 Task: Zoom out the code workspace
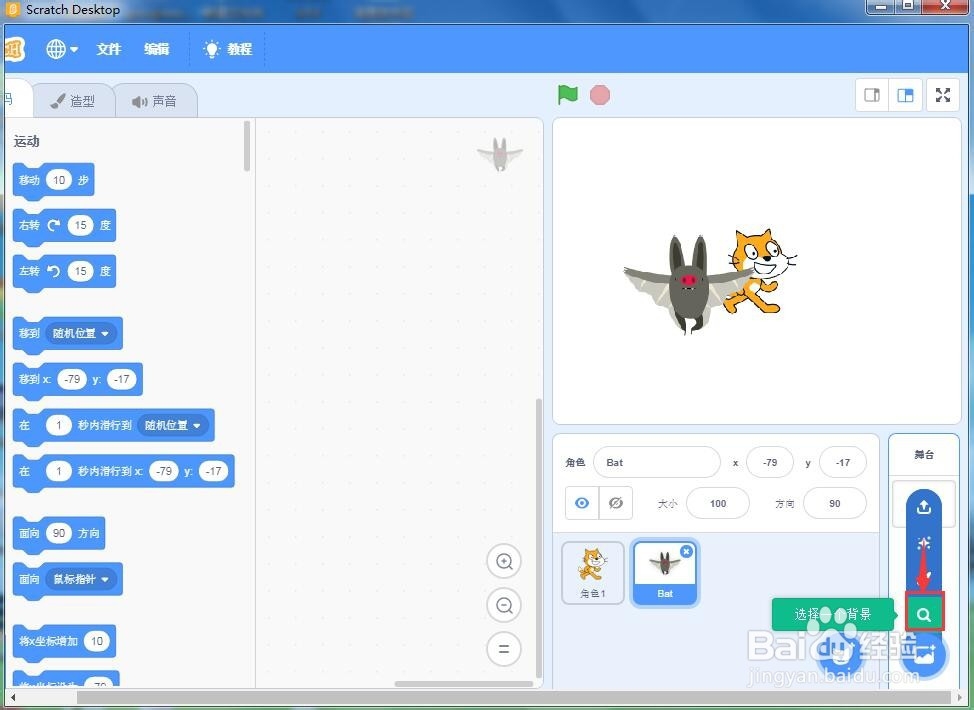[504, 605]
